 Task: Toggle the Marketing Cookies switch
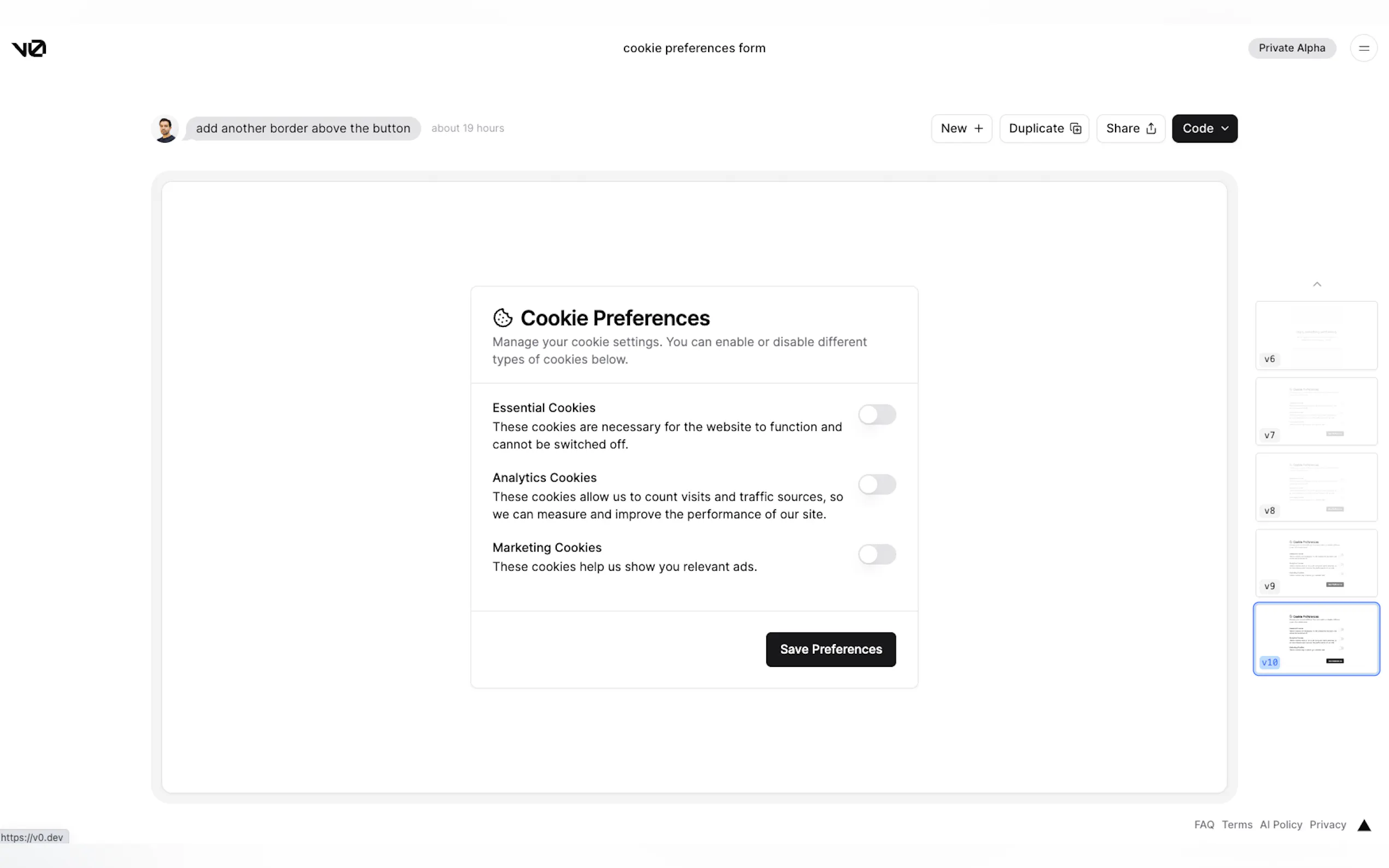(x=877, y=555)
